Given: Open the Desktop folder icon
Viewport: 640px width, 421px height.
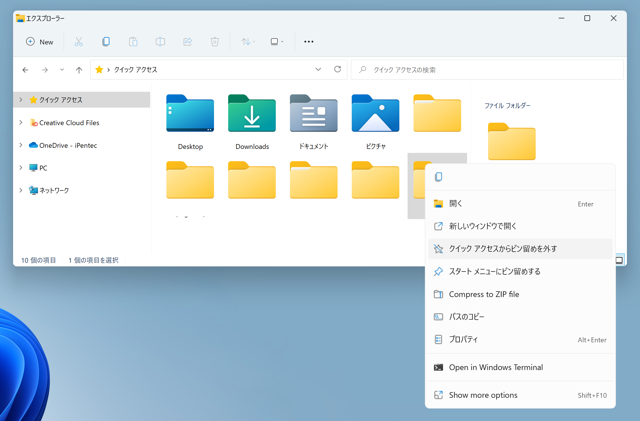Looking at the screenshot, I should point(190,116).
